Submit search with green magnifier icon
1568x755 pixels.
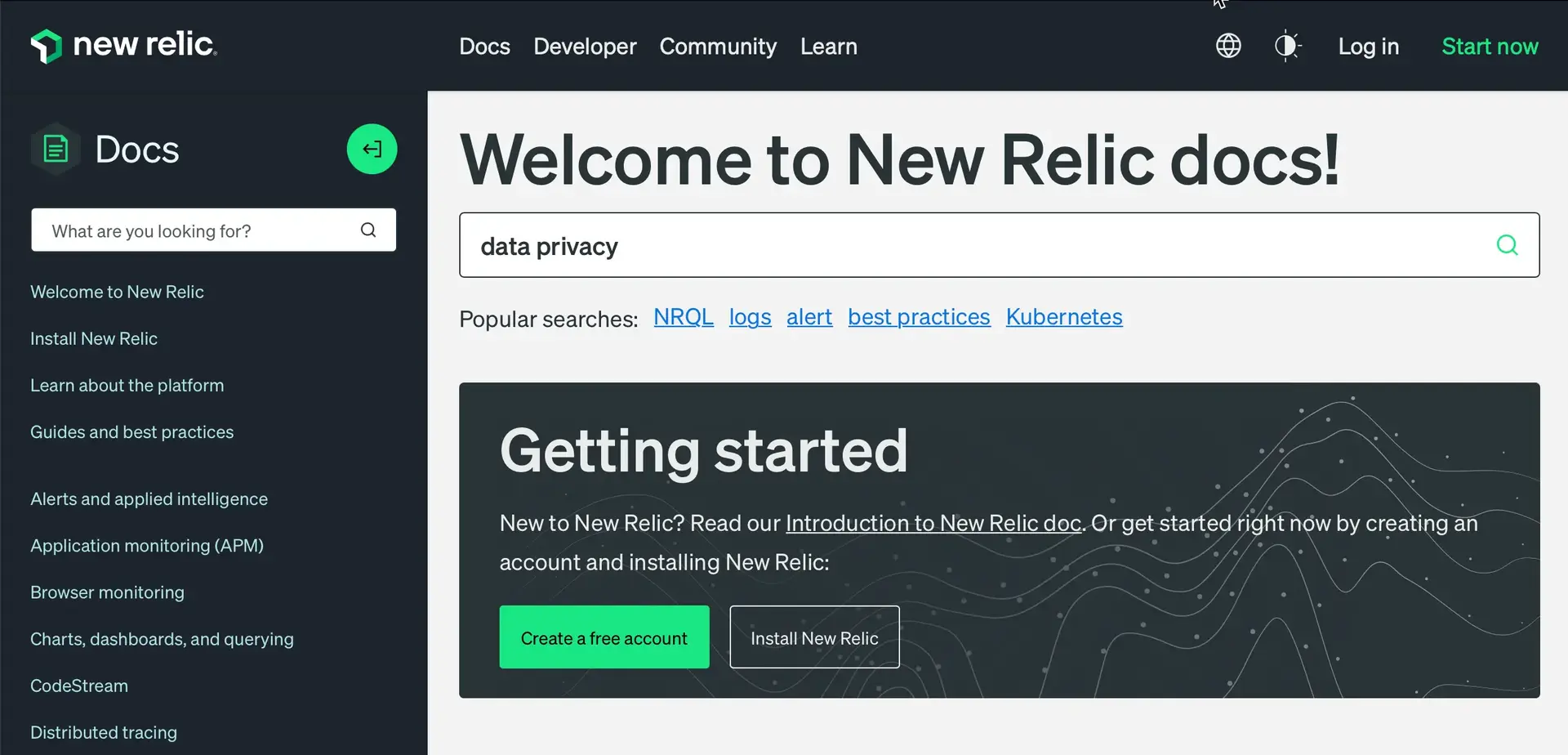point(1507,245)
